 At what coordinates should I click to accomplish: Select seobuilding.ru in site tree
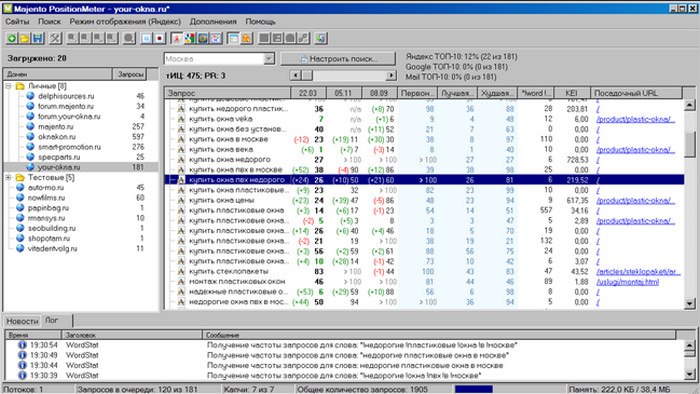pos(51,228)
